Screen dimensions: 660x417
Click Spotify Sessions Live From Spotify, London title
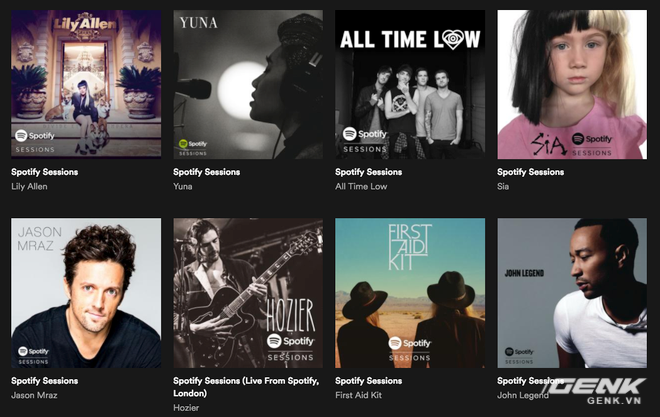tap(246, 387)
